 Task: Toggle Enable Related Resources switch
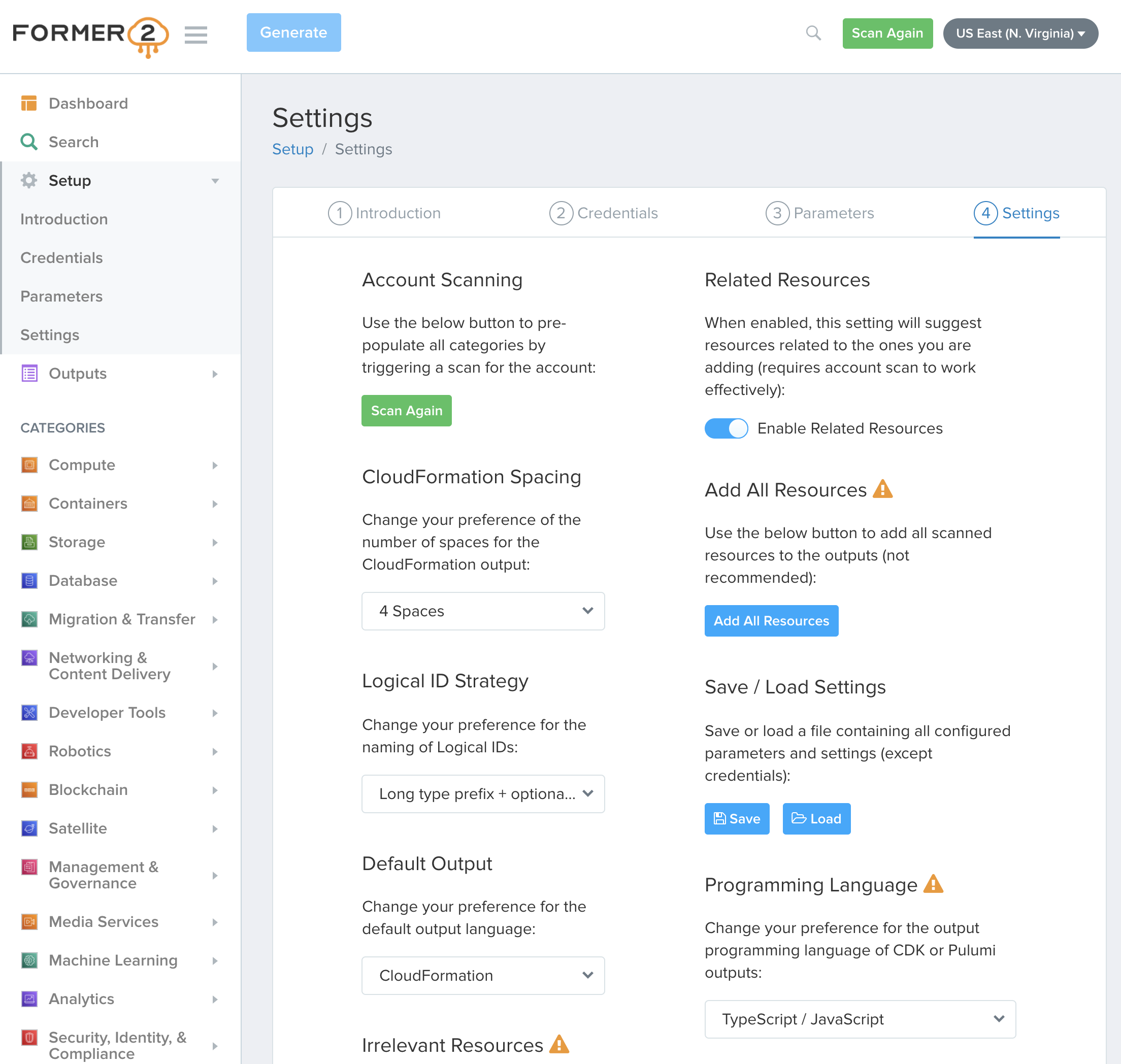726,428
